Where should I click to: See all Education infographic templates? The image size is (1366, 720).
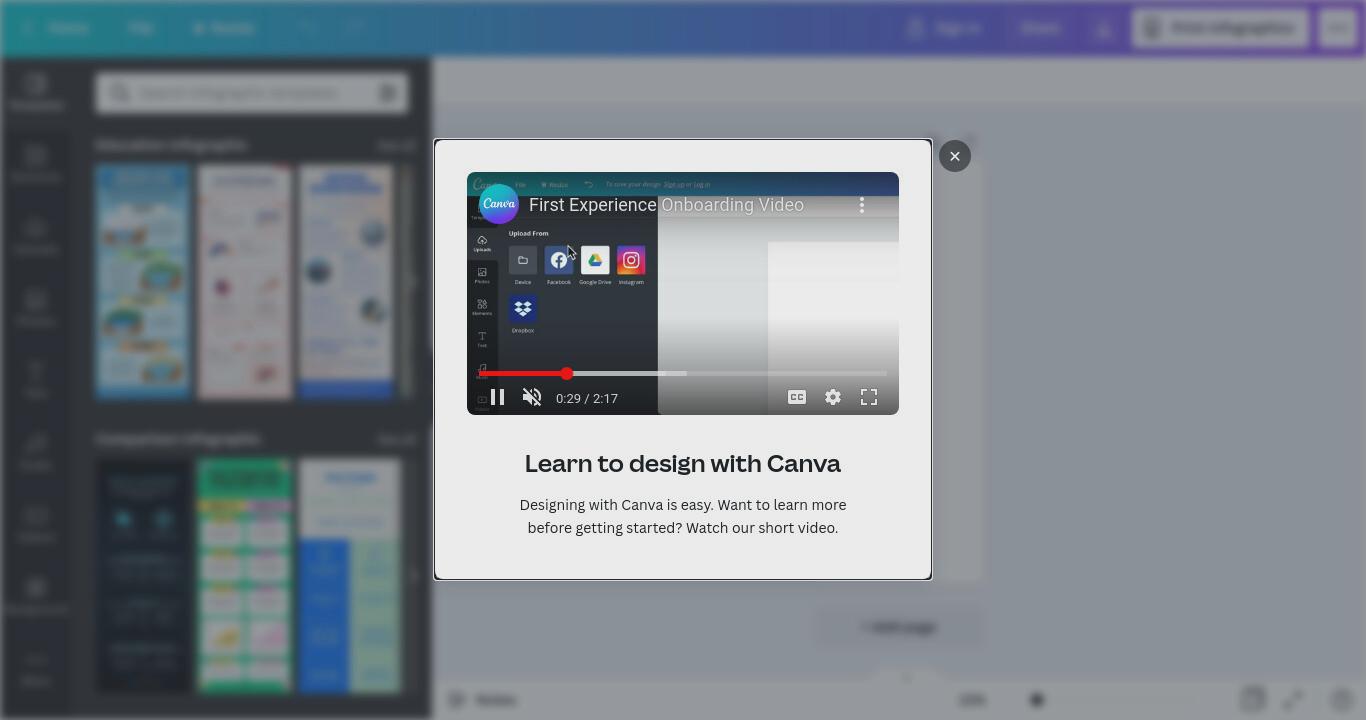click(x=396, y=145)
